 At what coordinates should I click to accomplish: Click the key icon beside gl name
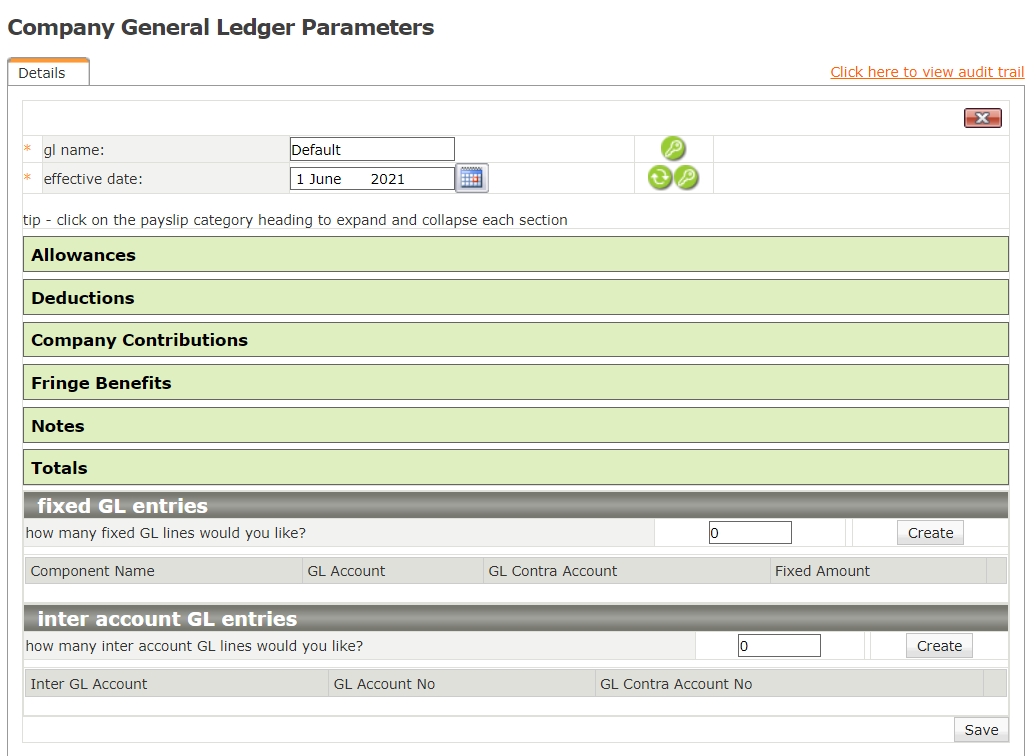(673, 150)
